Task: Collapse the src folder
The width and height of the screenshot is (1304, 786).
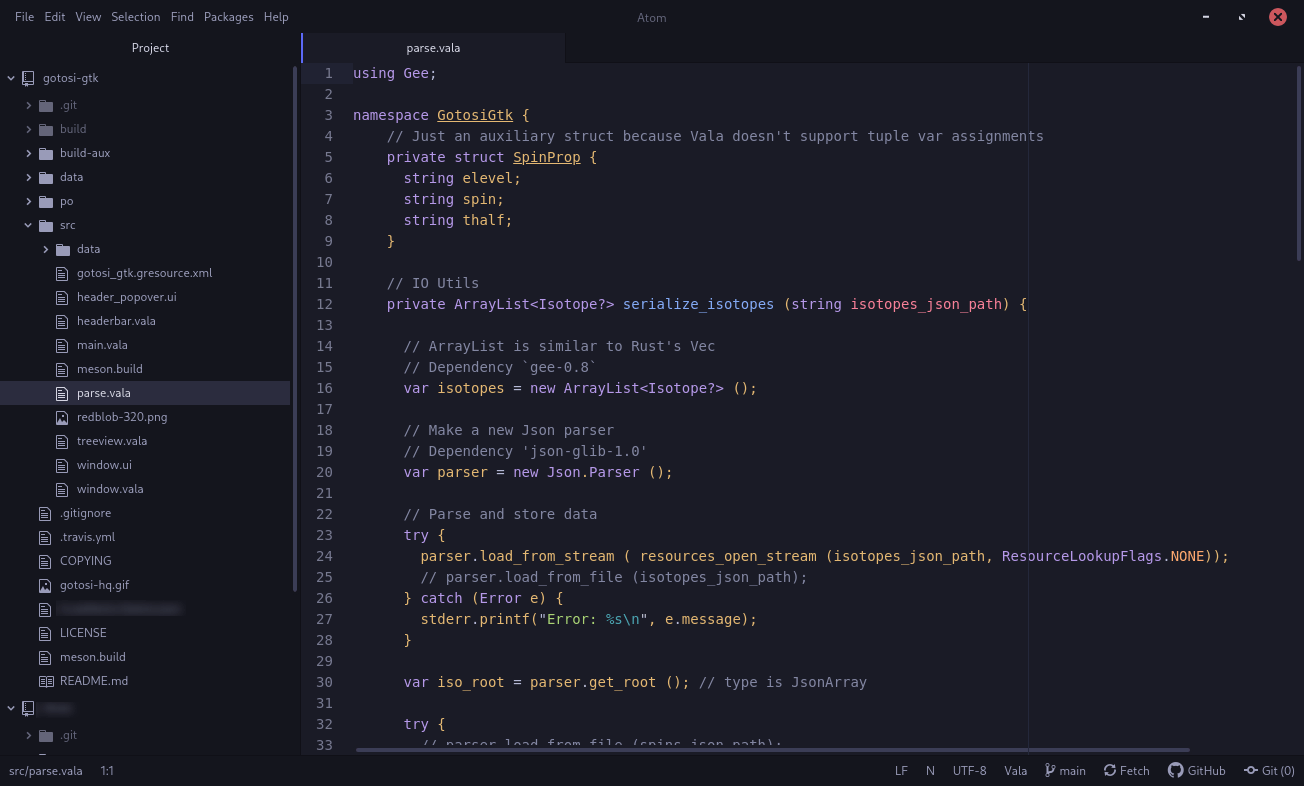Action: pyautogui.click(x=28, y=225)
